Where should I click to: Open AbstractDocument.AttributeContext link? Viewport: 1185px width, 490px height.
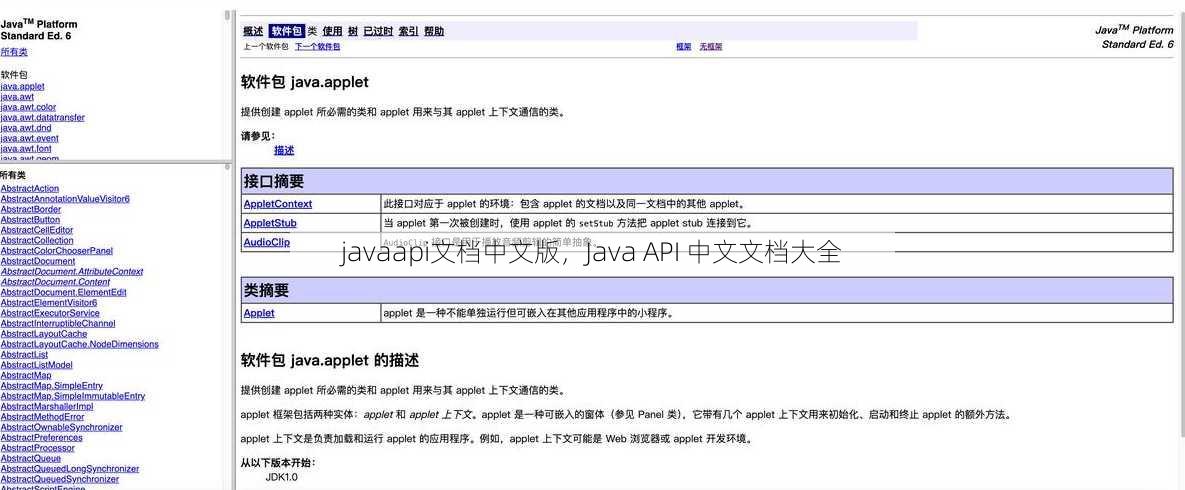72,271
